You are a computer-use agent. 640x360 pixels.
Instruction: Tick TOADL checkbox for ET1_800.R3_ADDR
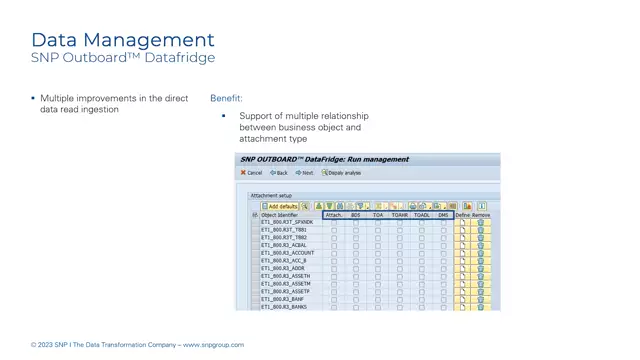pyautogui.click(x=422, y=268)
